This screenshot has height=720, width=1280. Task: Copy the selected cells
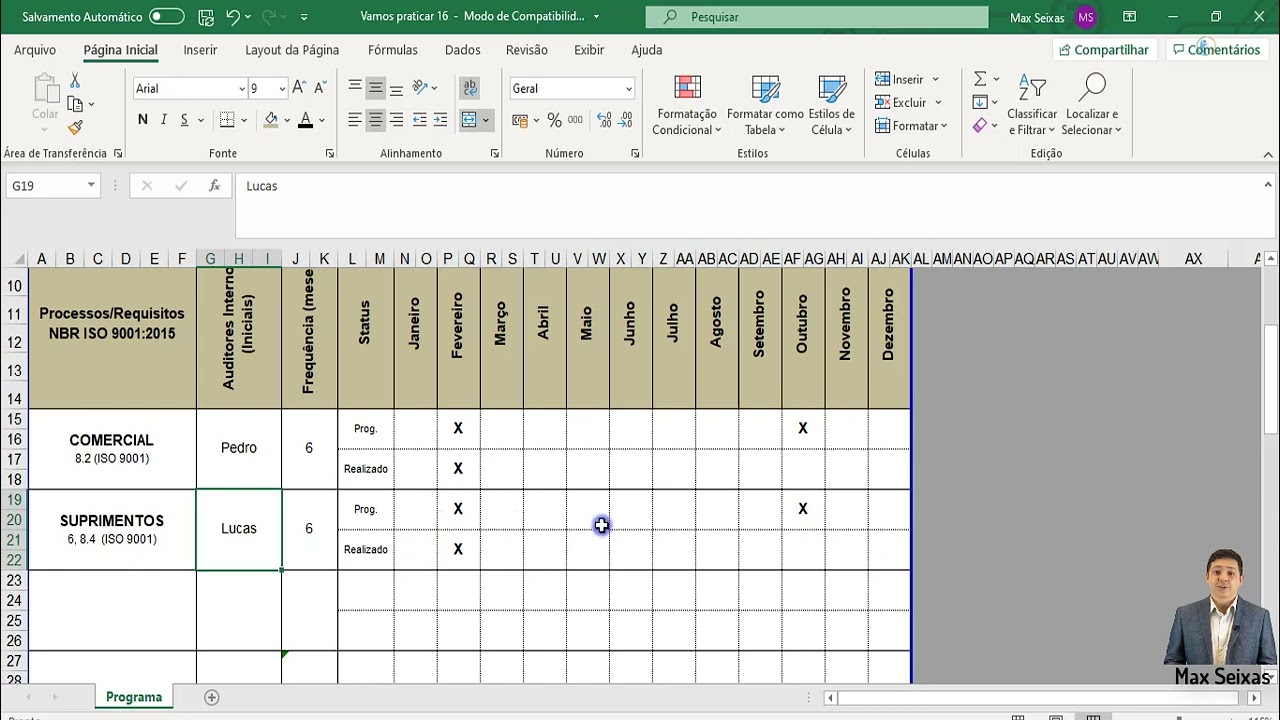(x=75, y=104)
